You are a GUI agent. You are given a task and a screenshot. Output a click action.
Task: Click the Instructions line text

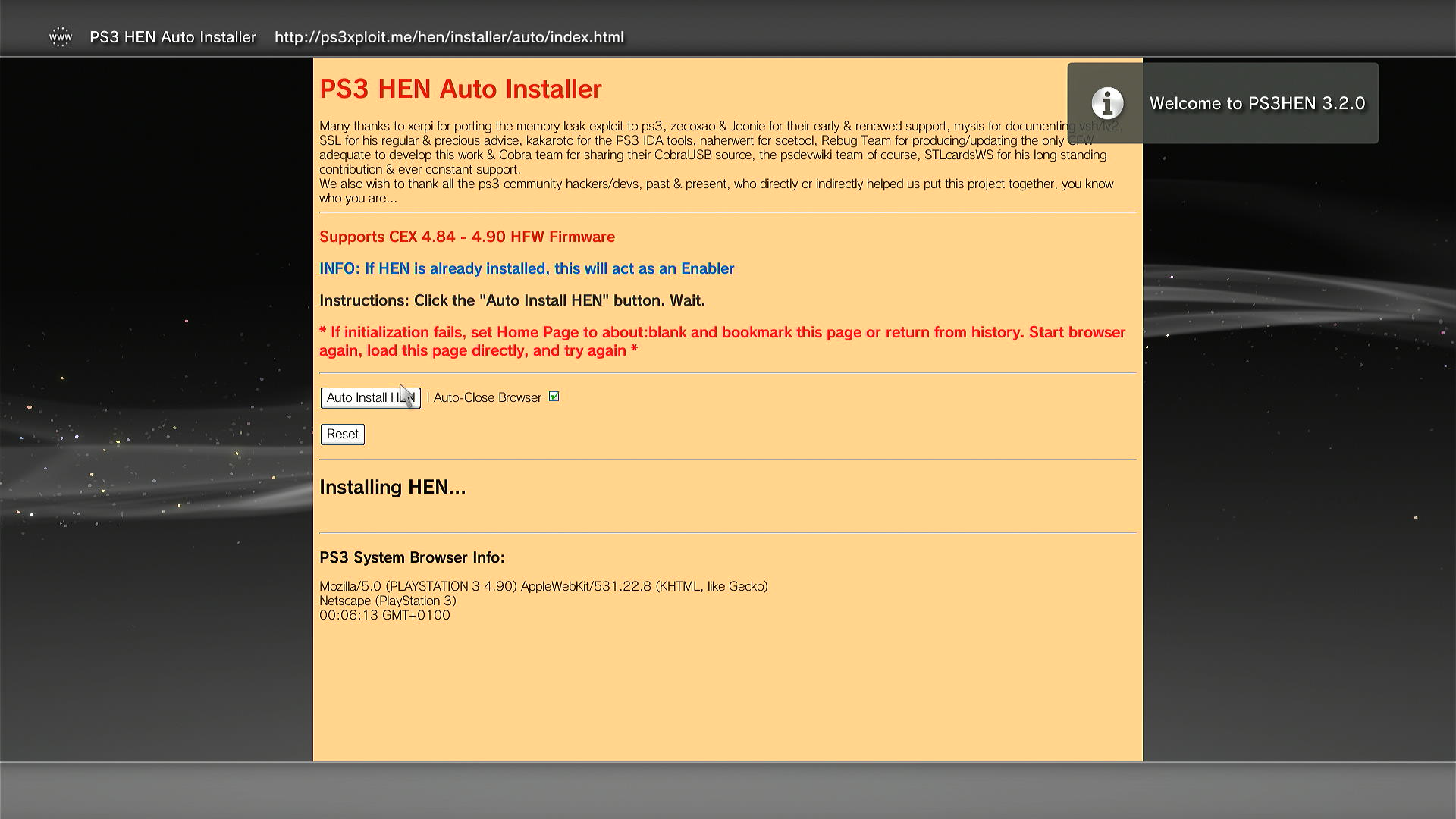pos(512,300)
